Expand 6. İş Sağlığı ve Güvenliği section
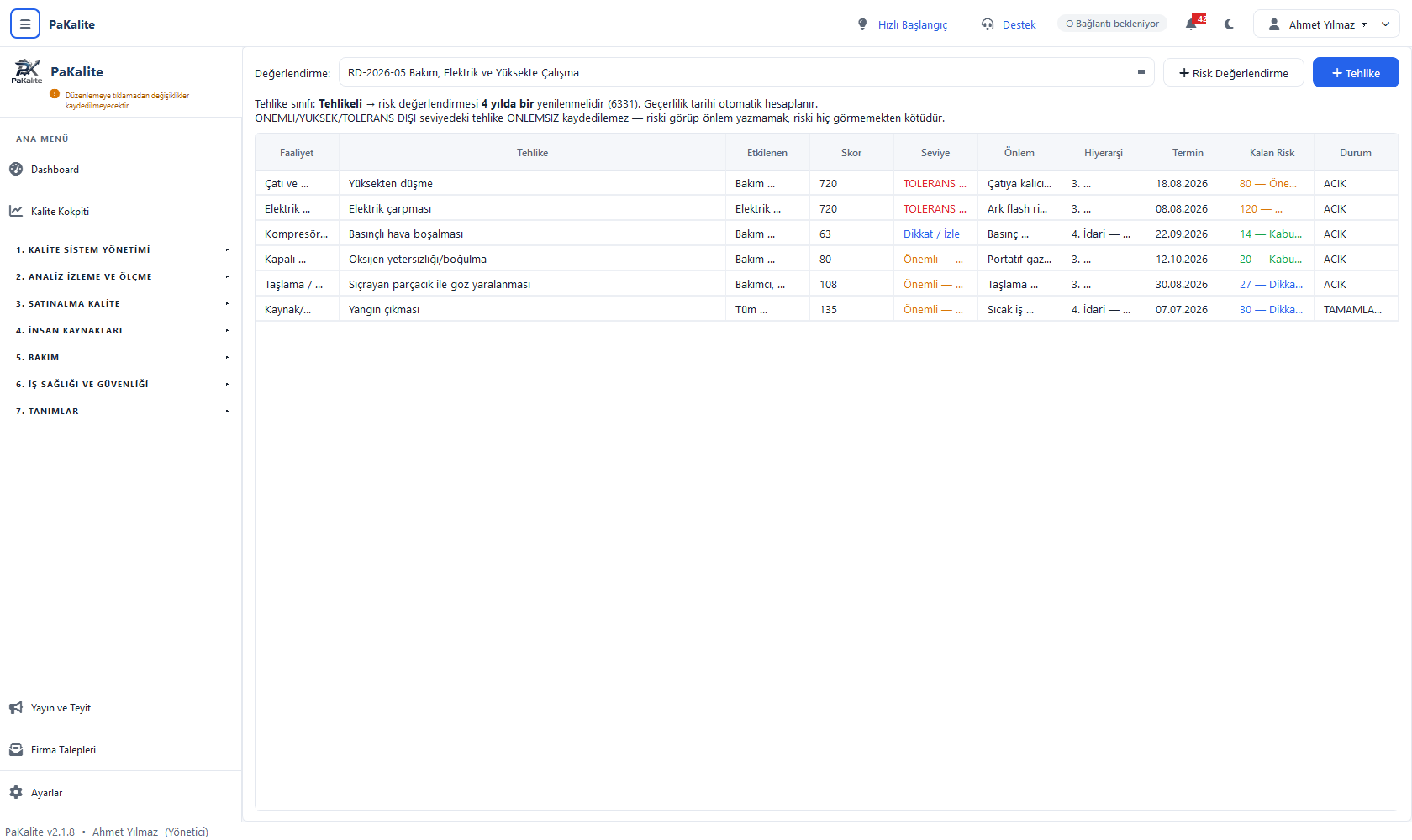Viewport: 1412px width, 840px height. 121,384
